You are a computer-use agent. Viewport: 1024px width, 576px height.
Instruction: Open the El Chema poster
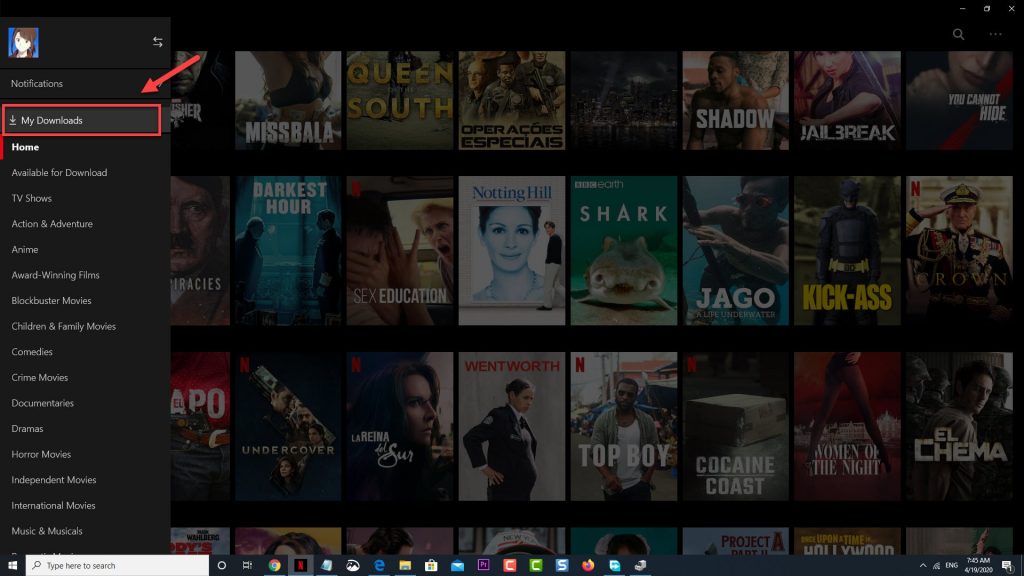click(959, 426)
